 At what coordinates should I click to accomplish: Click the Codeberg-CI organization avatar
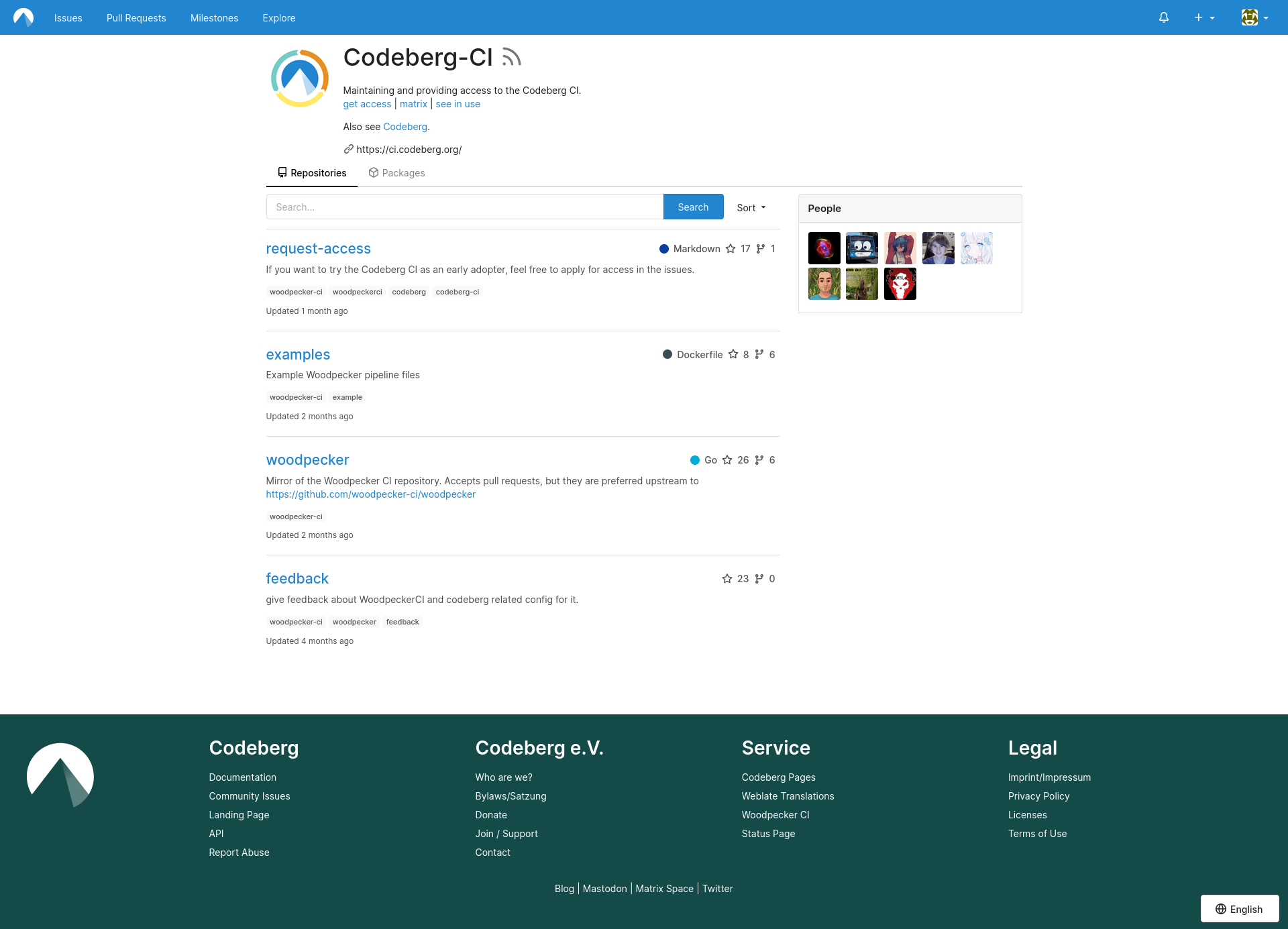click(299, 78)
